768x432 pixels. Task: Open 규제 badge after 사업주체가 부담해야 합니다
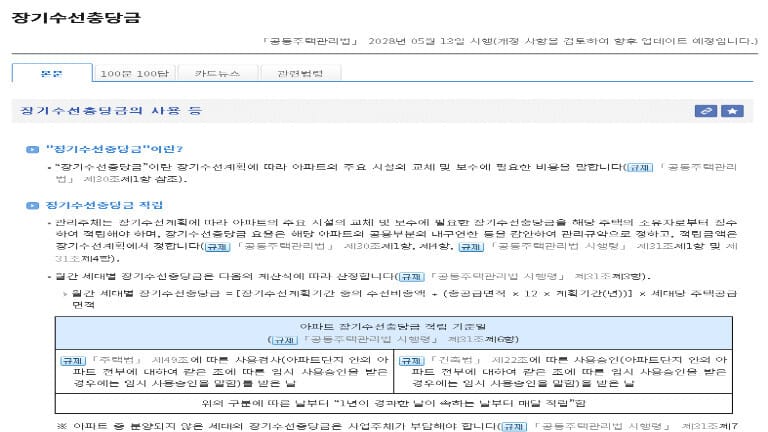click(x=514, y=427)
